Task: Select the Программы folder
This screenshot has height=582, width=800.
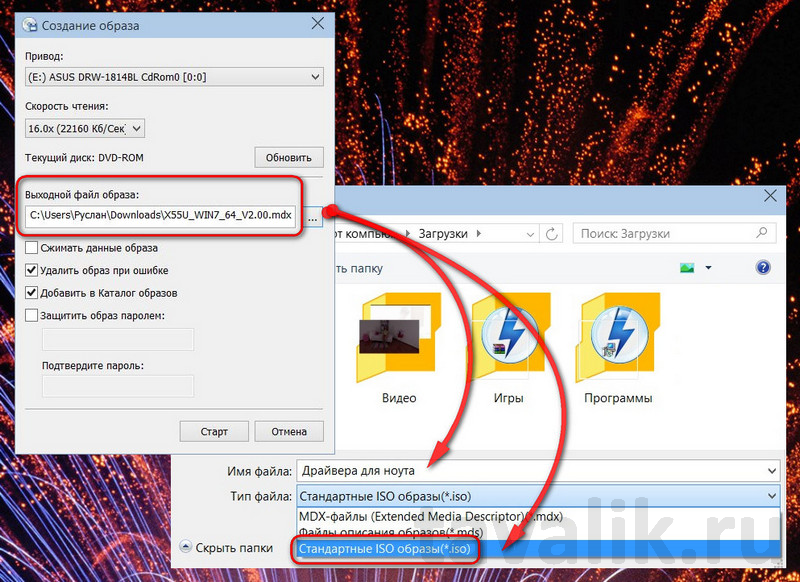Action: point(618,349)
